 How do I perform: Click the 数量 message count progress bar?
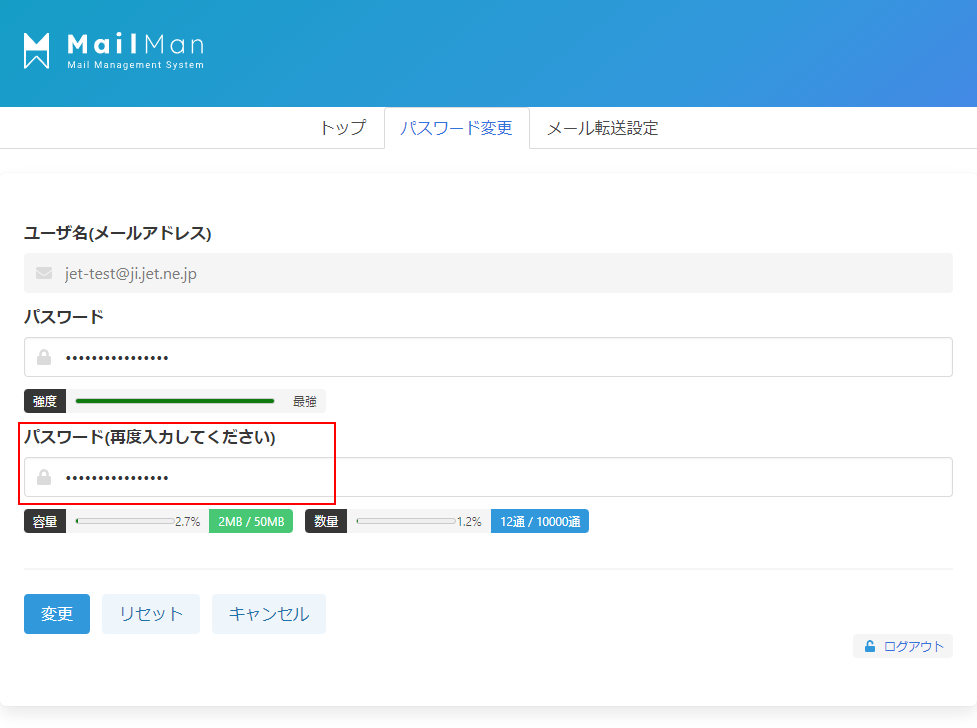pos(405,521)
